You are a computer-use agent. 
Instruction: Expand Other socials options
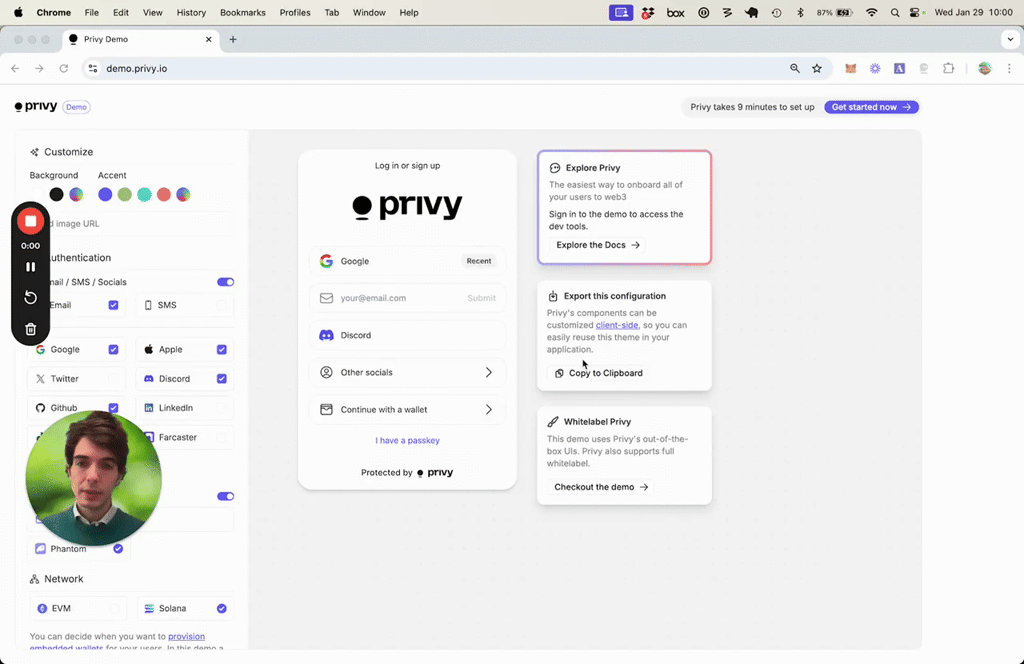pos(408,372)
